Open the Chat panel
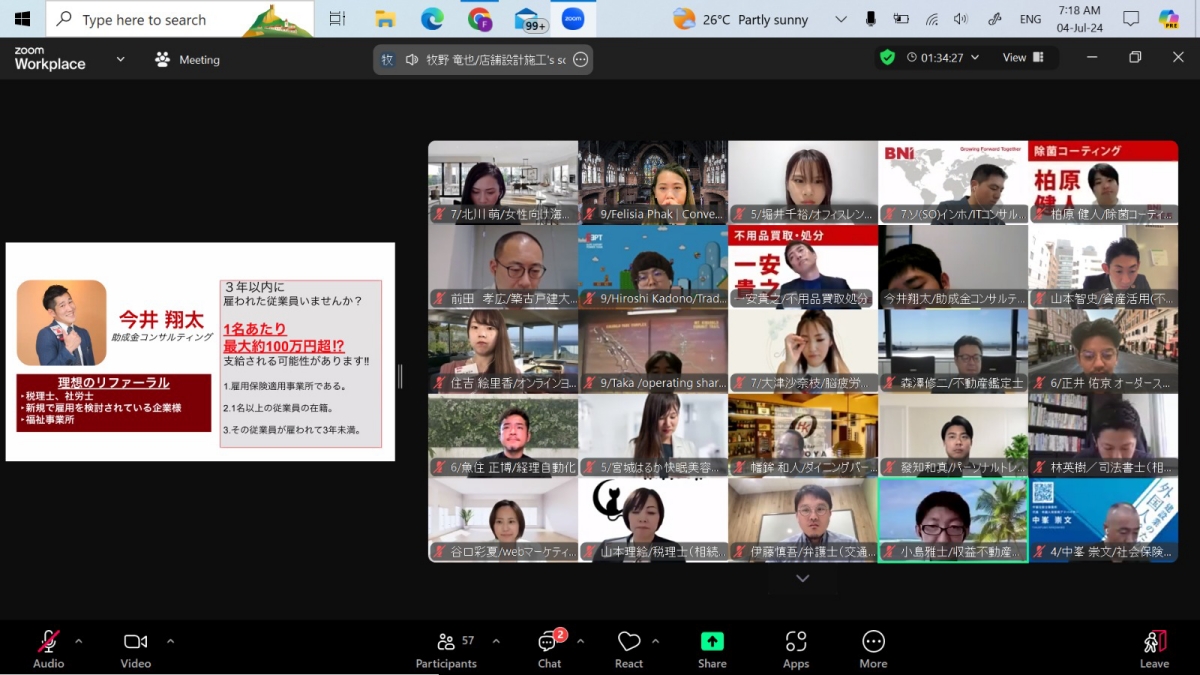1200x675 pixels. [549, 648]
